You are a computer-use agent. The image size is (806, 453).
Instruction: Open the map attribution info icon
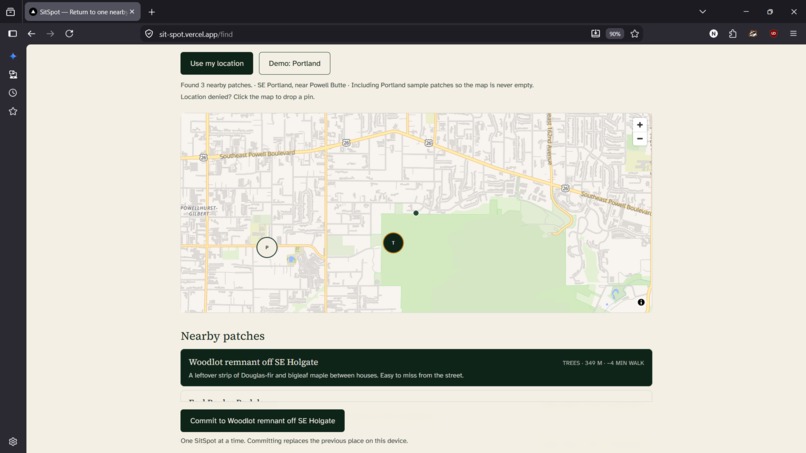(x=641, y=302)
